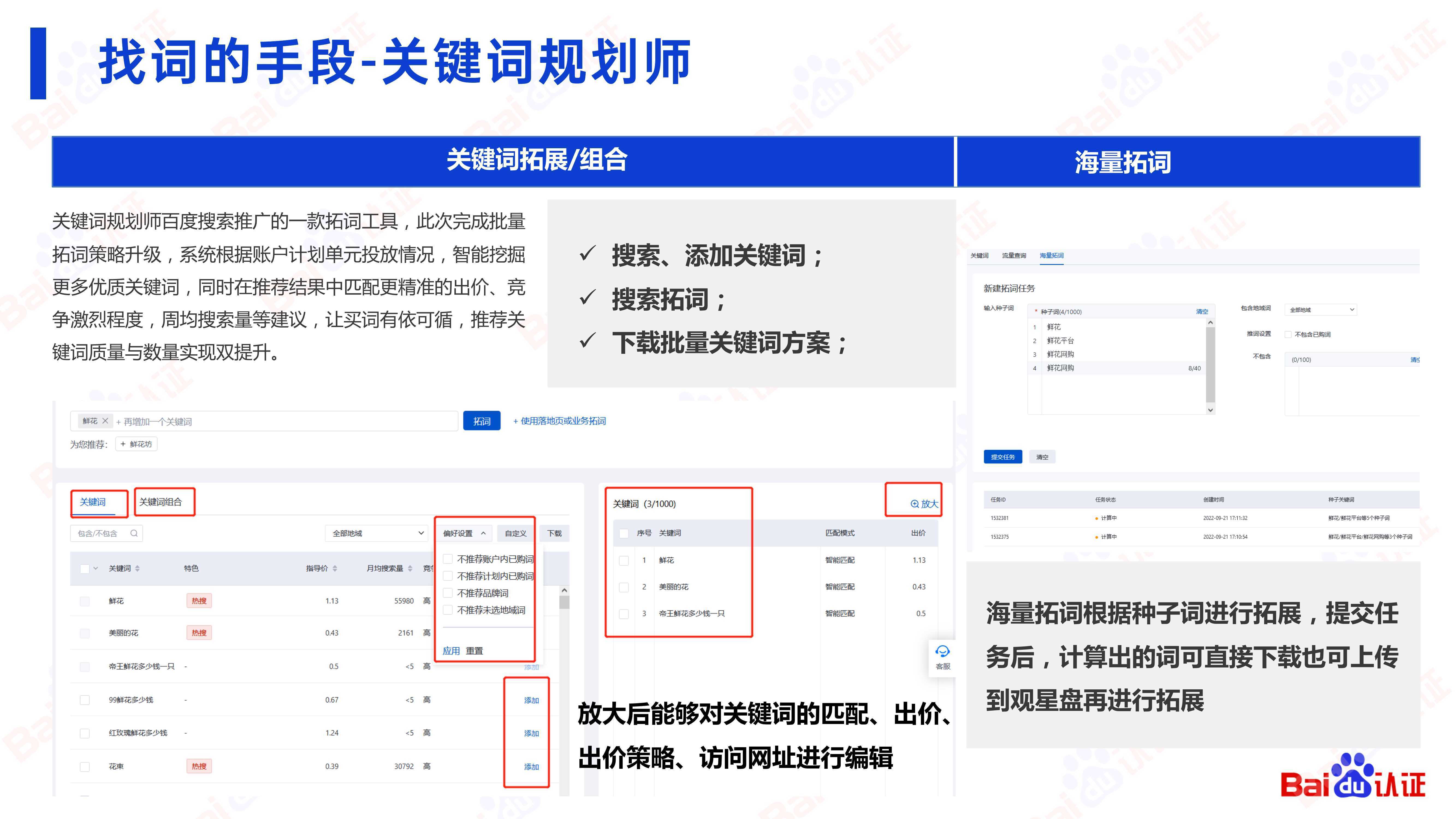Click the 包含/不包含 filter input
This screenshot has height=819, width=1456.
tap(106, 533)
